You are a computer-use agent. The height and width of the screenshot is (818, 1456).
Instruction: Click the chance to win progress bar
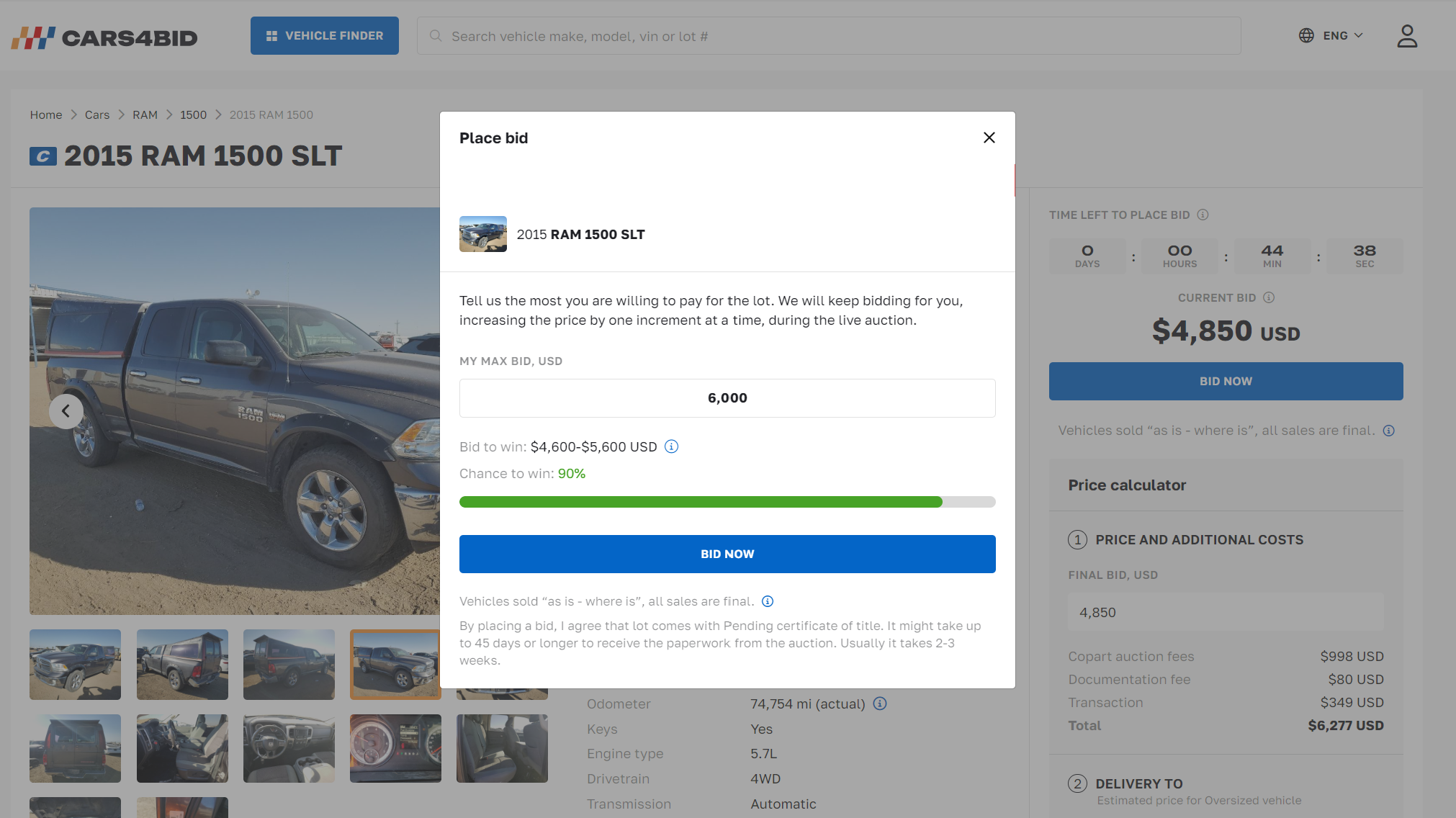727,502
